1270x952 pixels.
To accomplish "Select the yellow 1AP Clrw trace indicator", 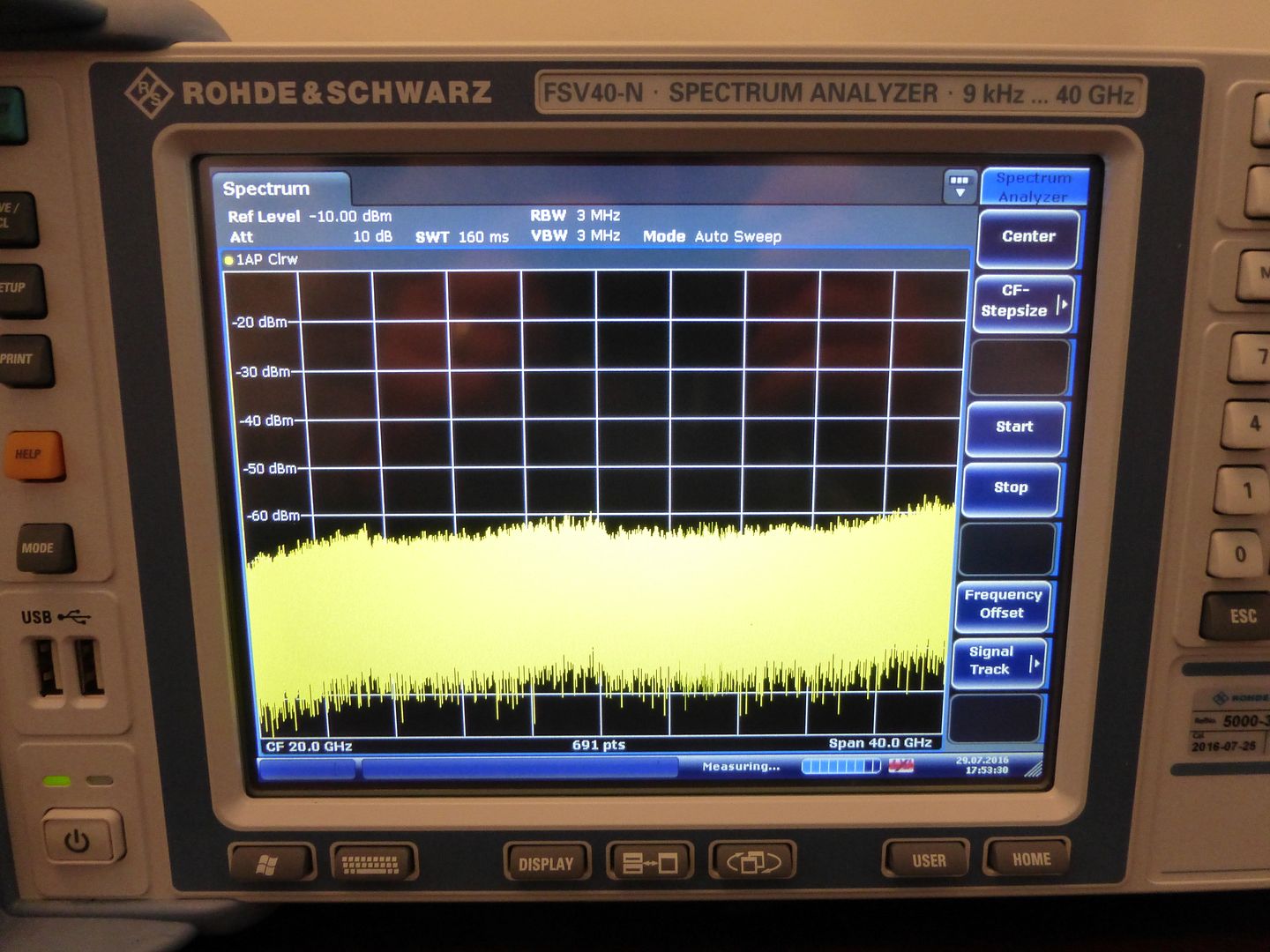I will pos(262,259).
